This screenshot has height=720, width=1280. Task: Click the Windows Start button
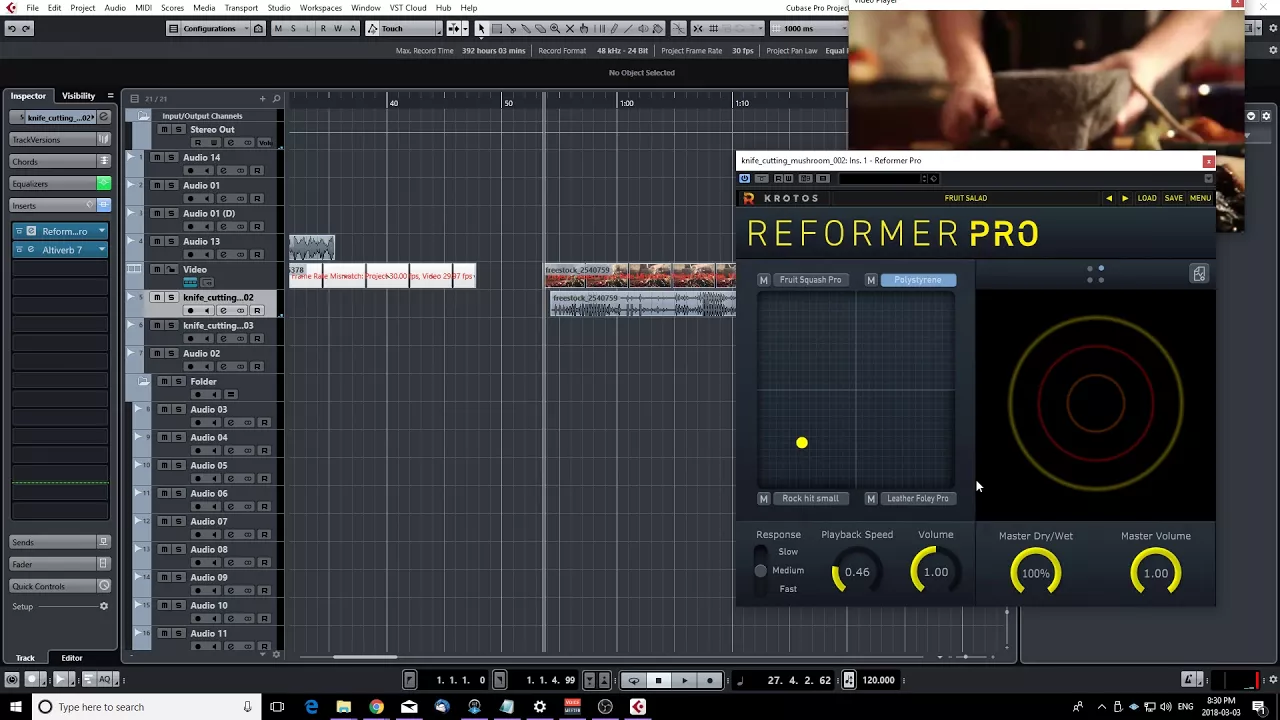(x=15, y=707)
